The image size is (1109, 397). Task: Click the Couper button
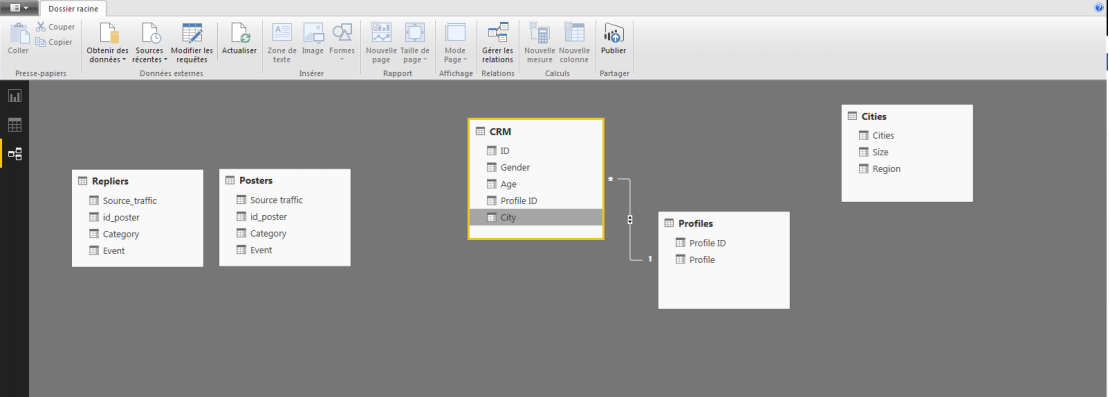55,27
